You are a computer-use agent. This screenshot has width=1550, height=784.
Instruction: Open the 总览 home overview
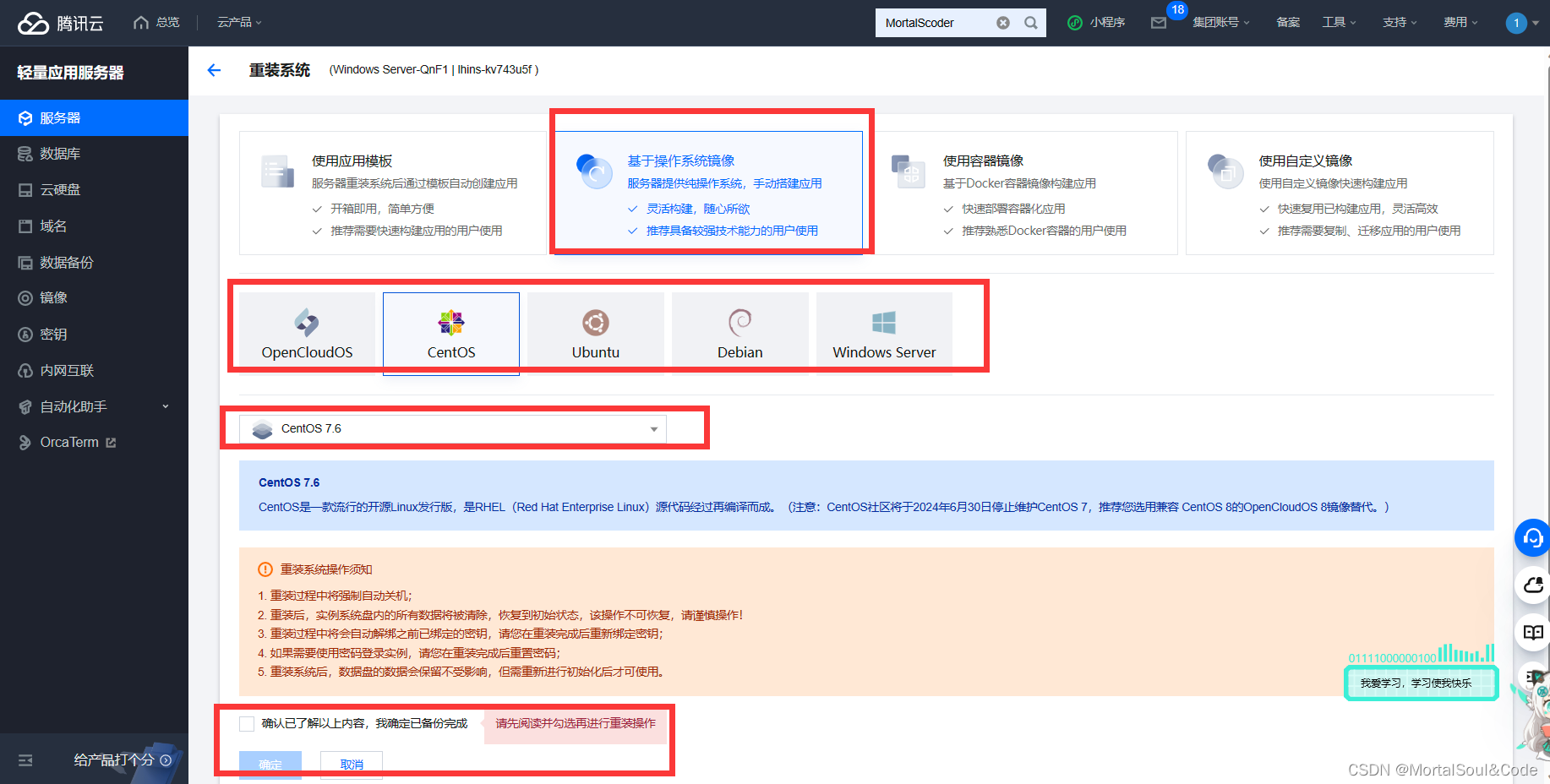point(156,22)
